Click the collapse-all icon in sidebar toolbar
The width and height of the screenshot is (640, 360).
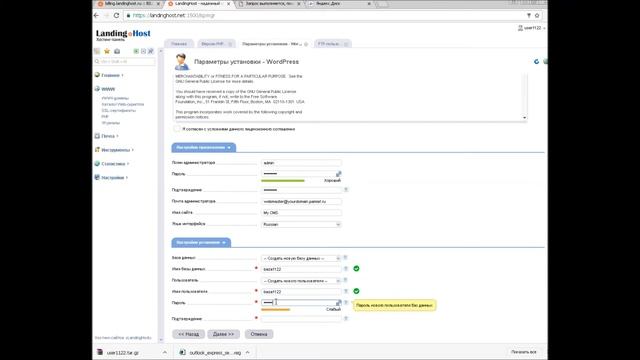click(x=143, y=51)
